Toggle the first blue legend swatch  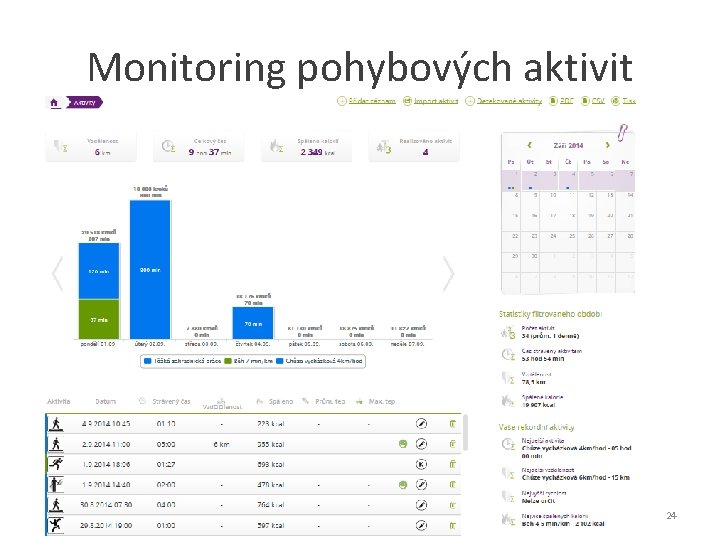click(147, 361)
